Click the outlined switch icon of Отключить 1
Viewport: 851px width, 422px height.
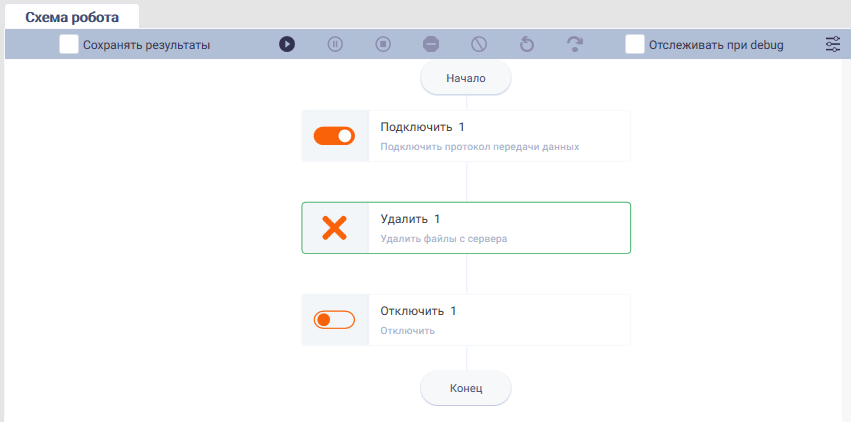pyautogui.click(x=334, y=320)
